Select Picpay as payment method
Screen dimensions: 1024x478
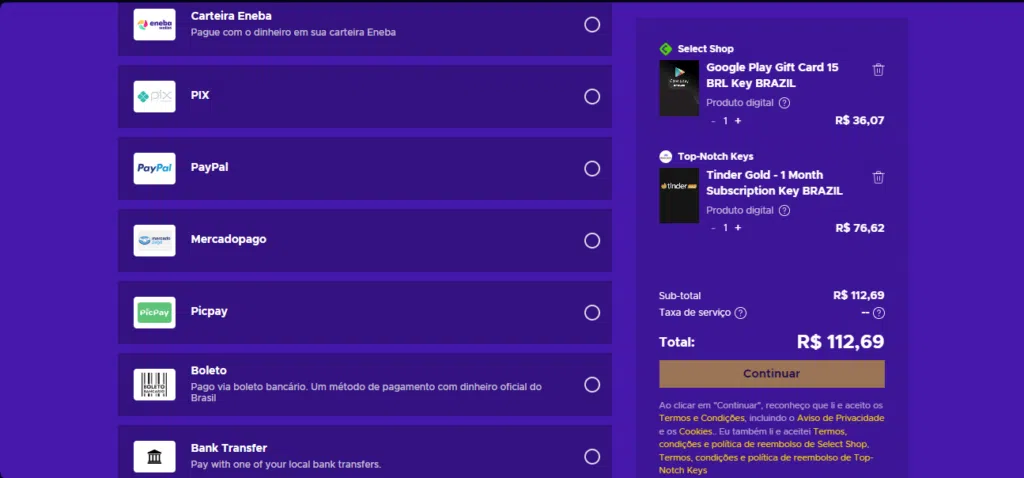tap(592, 312)
